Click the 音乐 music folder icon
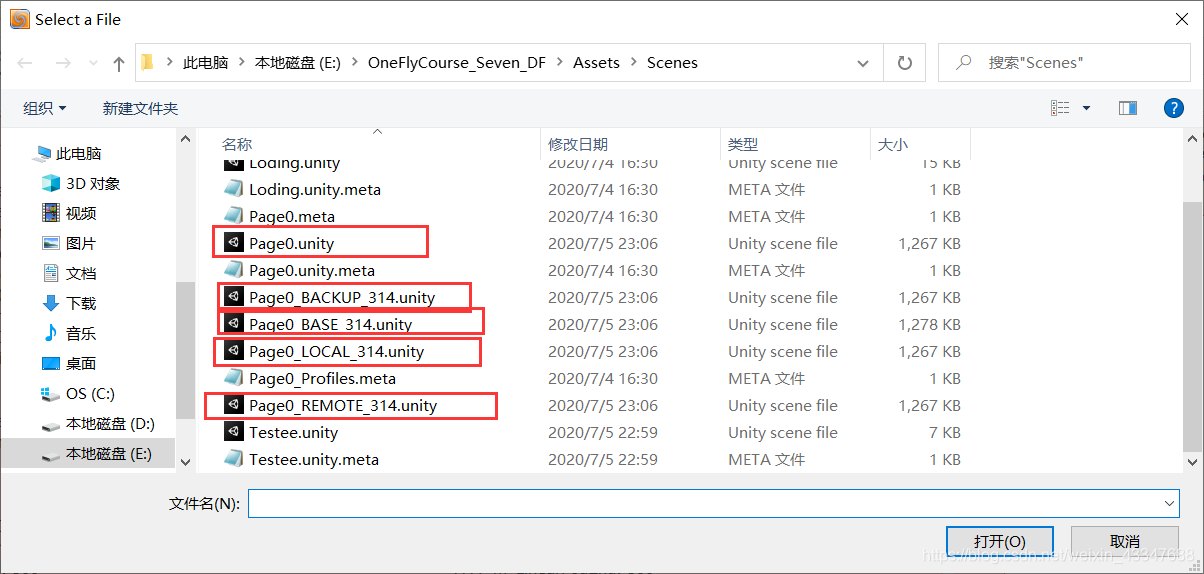 51,333
